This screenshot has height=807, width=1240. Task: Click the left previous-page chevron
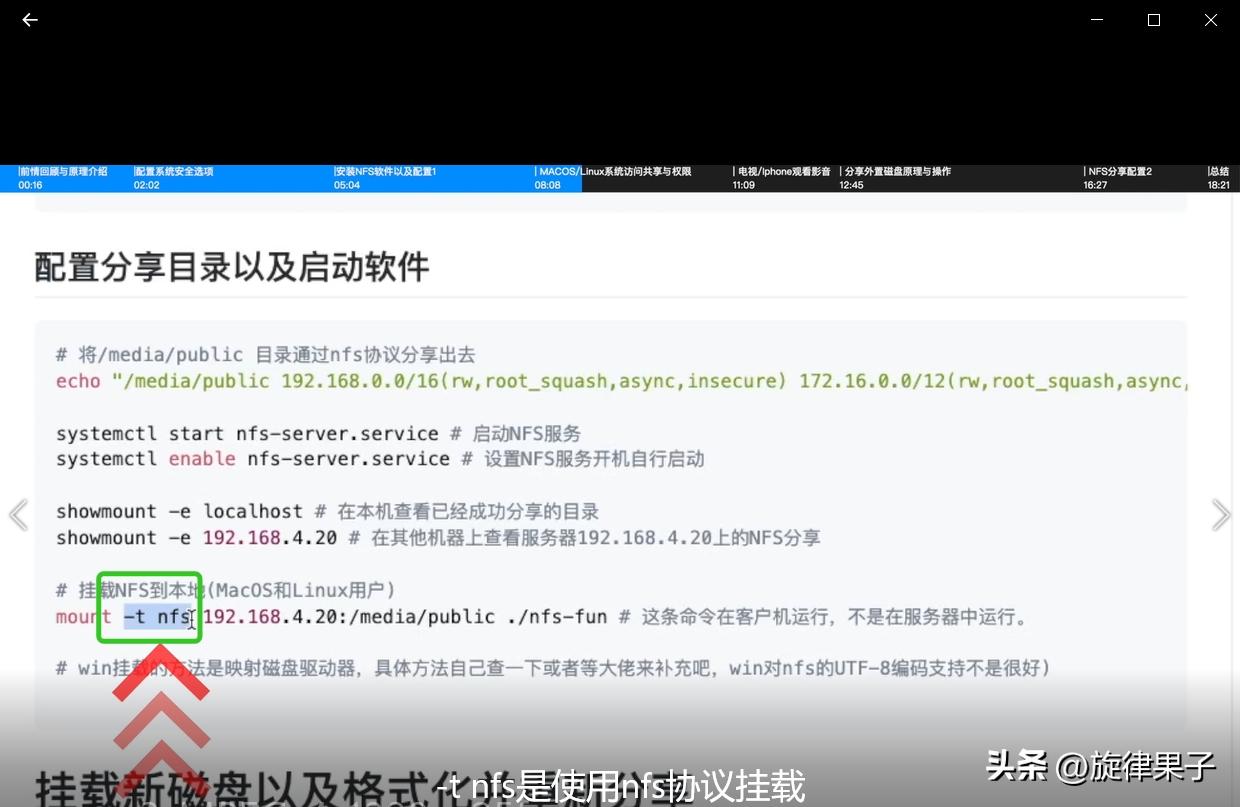coord(18,514)
